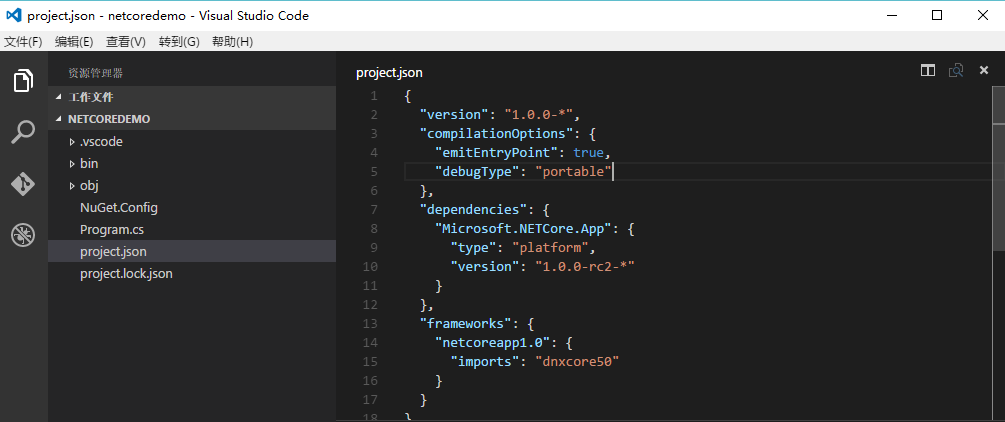Click "compilationOptions" on line 3
Viewport: 1005px width, 422px height.
click(x=495, y=133)
